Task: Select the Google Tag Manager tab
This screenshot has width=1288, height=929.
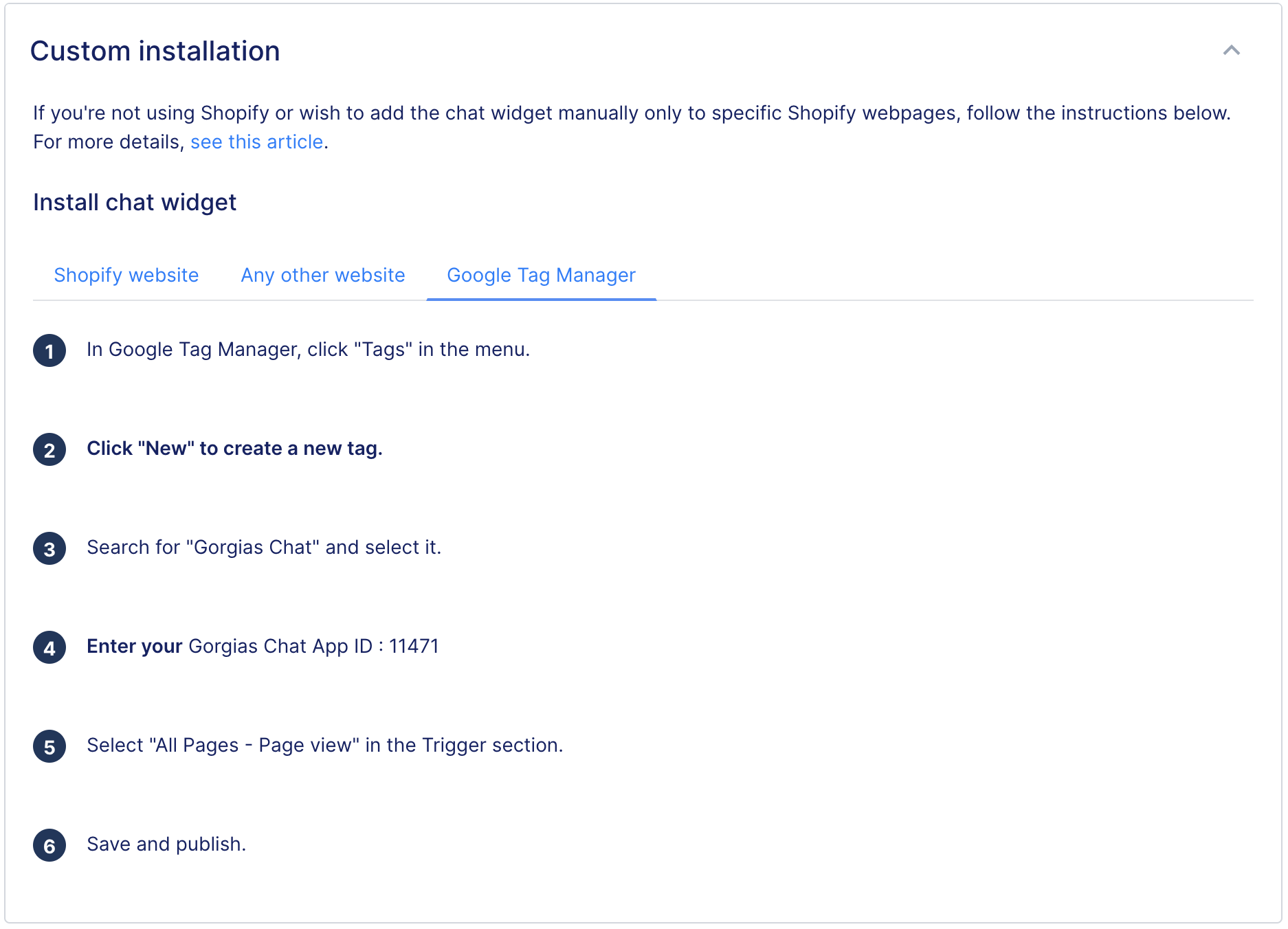Action: click(541, 275)
